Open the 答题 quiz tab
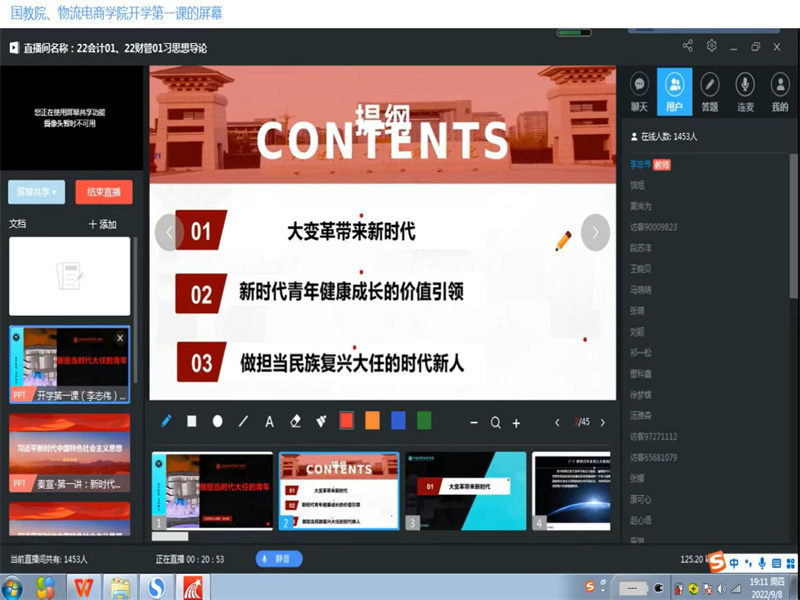Screen dimensions: 800x600 (x=709, y=92)
